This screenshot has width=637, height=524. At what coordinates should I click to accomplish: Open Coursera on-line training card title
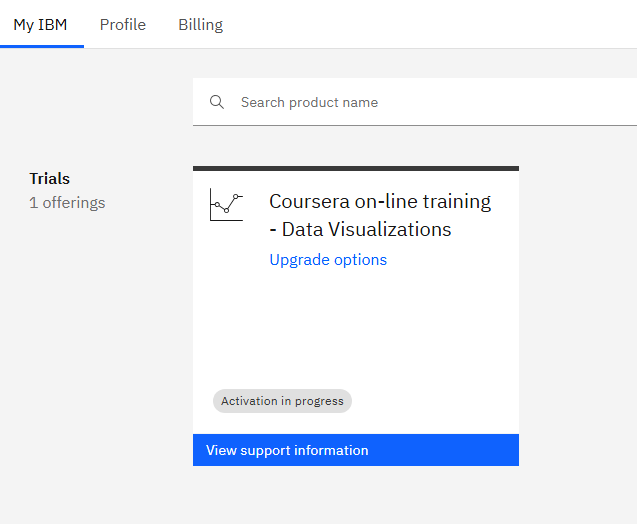tap(380, 201)
